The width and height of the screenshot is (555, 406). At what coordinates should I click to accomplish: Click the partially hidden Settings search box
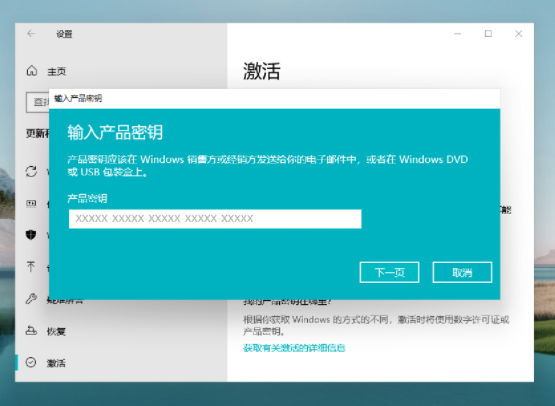click(38, 102)
